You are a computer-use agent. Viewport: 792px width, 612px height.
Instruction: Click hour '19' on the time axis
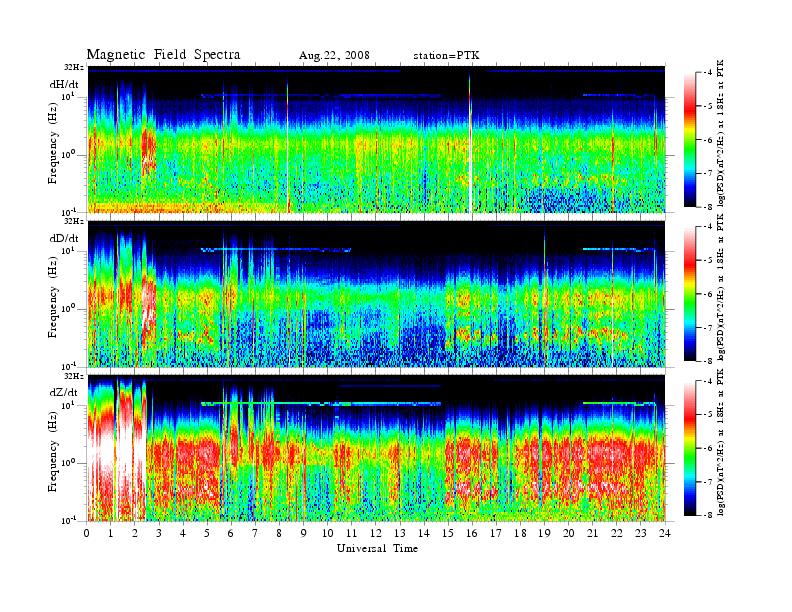[544, 533]
